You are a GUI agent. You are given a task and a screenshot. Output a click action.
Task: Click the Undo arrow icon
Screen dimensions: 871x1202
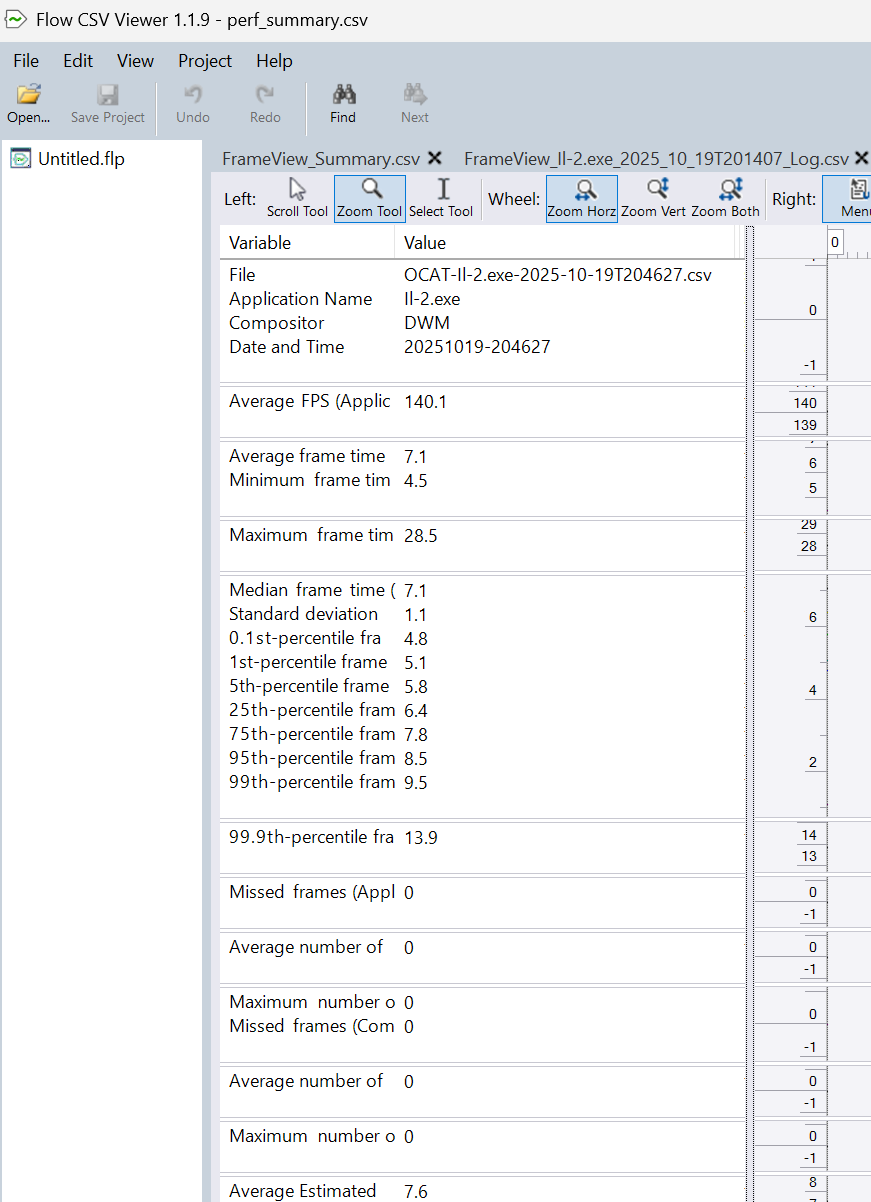(x=193, y=94)
